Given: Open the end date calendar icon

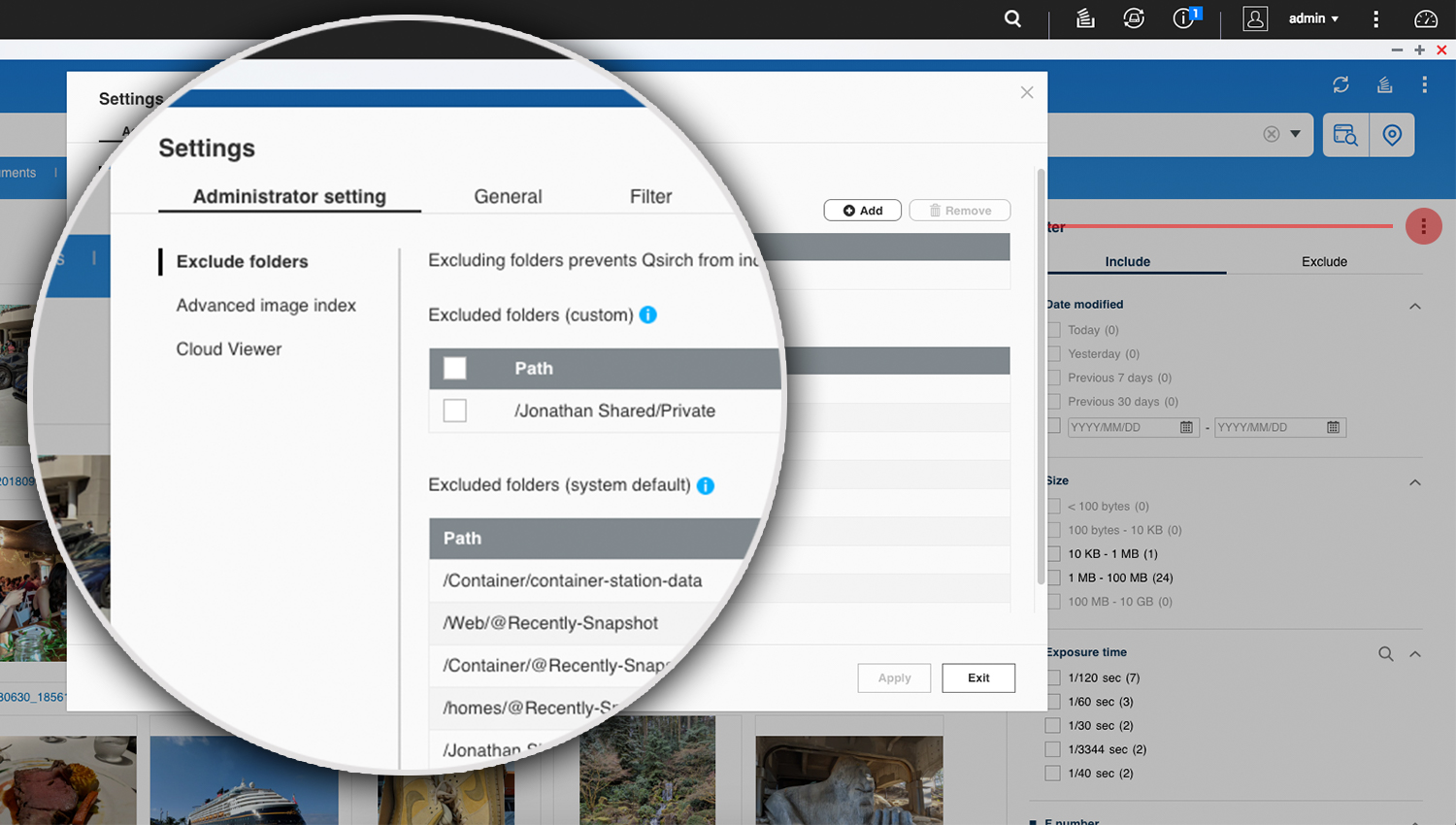Looking at the screenshot, I should 1334,427.
